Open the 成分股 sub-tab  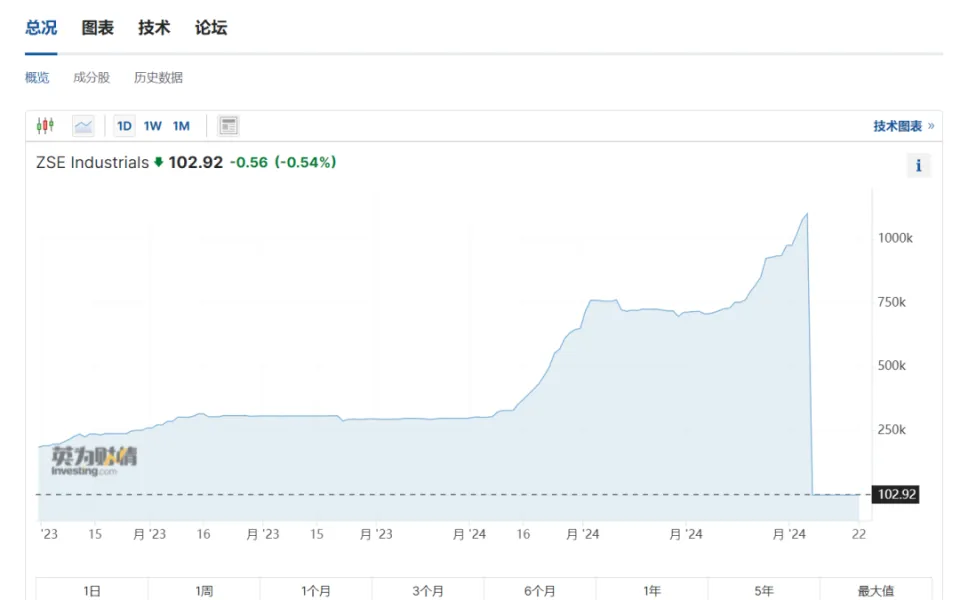[91, 77]
